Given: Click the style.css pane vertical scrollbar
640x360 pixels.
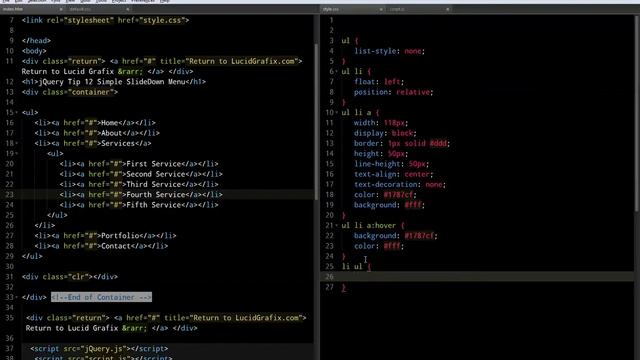Looking at the screenshot, I should coord(637,114).
